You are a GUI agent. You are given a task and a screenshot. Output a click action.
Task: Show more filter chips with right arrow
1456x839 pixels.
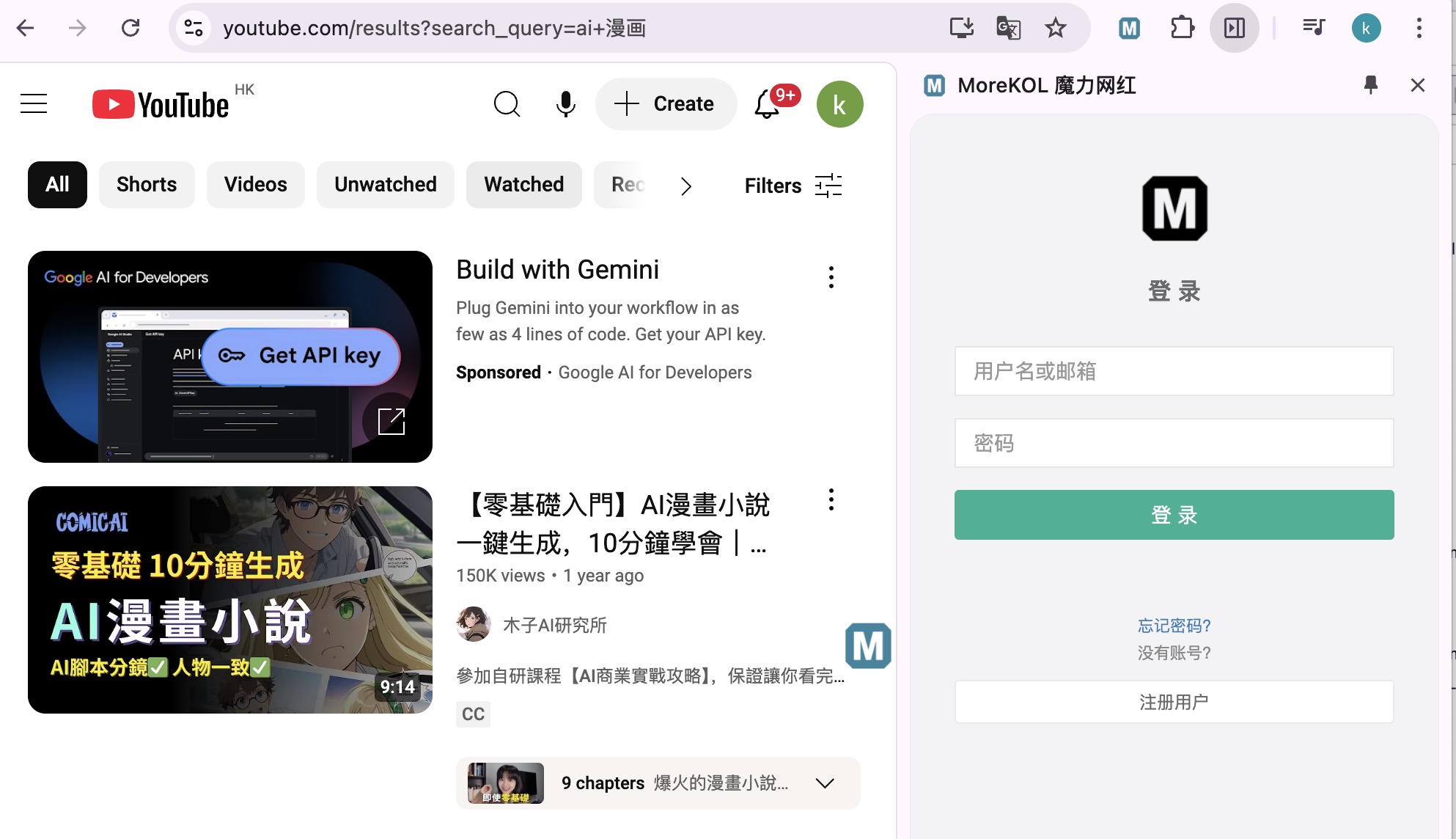[685, 186]
